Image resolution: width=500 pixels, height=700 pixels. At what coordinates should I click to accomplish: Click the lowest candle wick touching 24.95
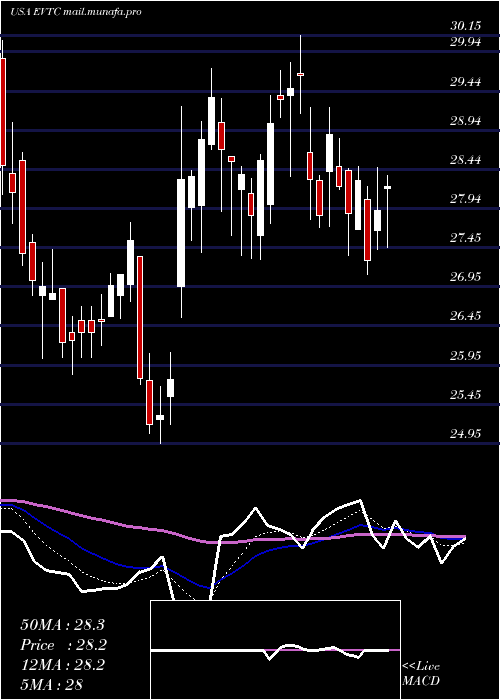pos(160,417)
